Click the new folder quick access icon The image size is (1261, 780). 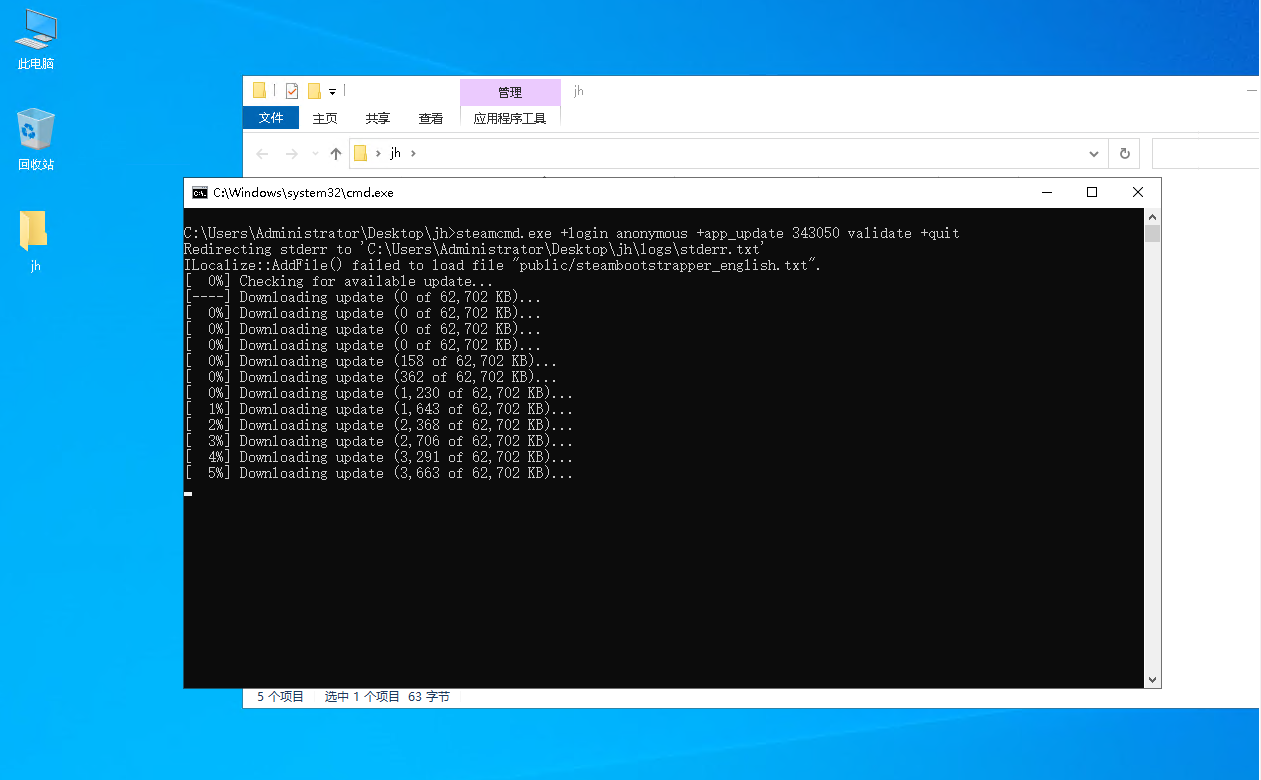[x=314, y=91]
